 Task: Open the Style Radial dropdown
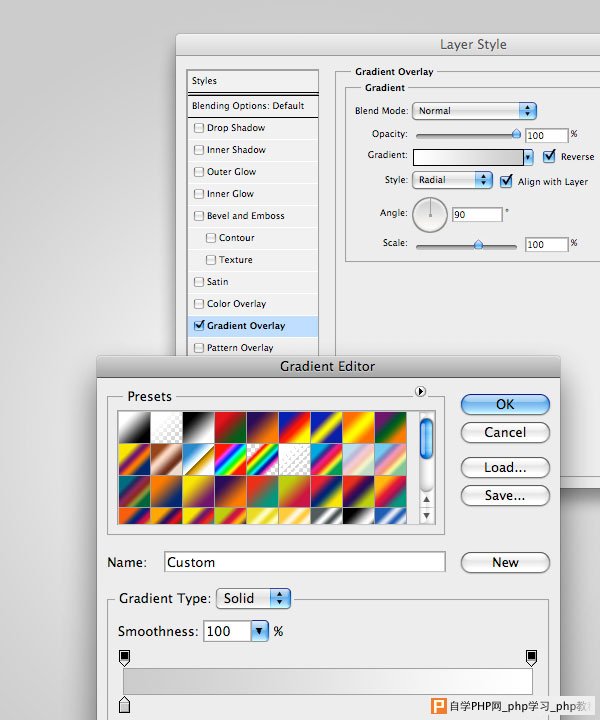[x=453, y=180]
